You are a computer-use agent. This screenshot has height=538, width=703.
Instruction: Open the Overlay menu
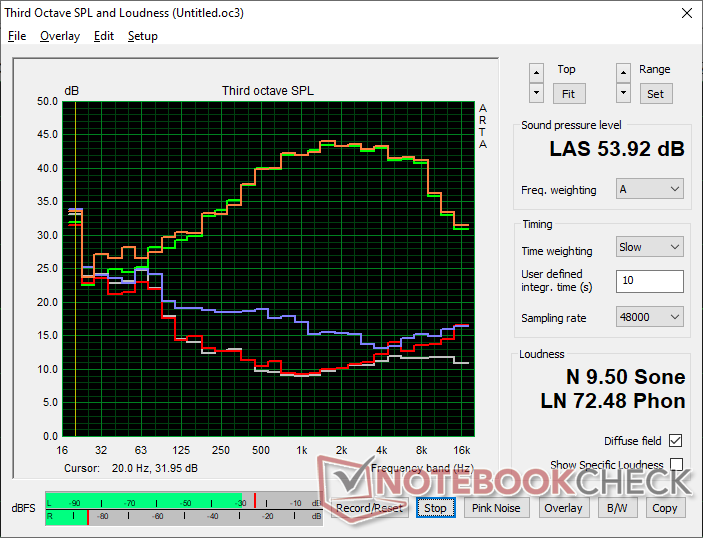point(59,36)
